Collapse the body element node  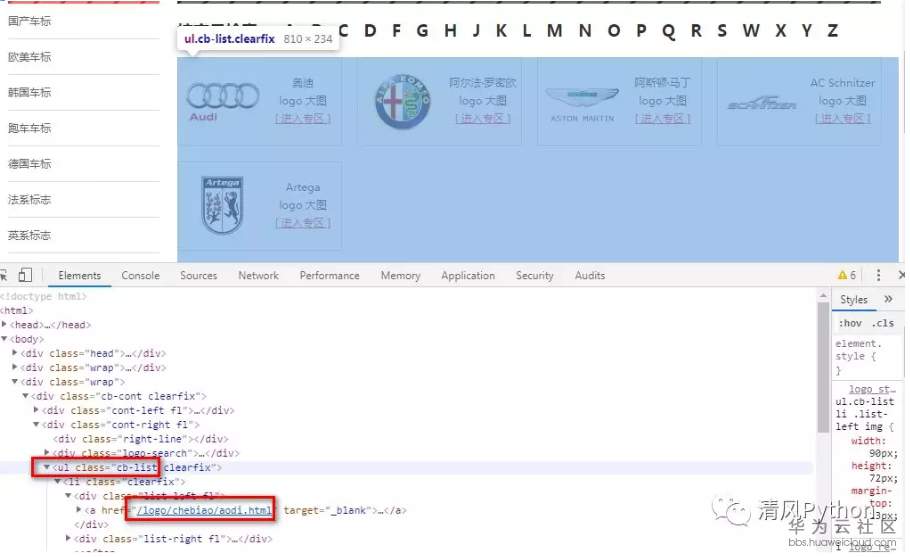pos(4,339)
